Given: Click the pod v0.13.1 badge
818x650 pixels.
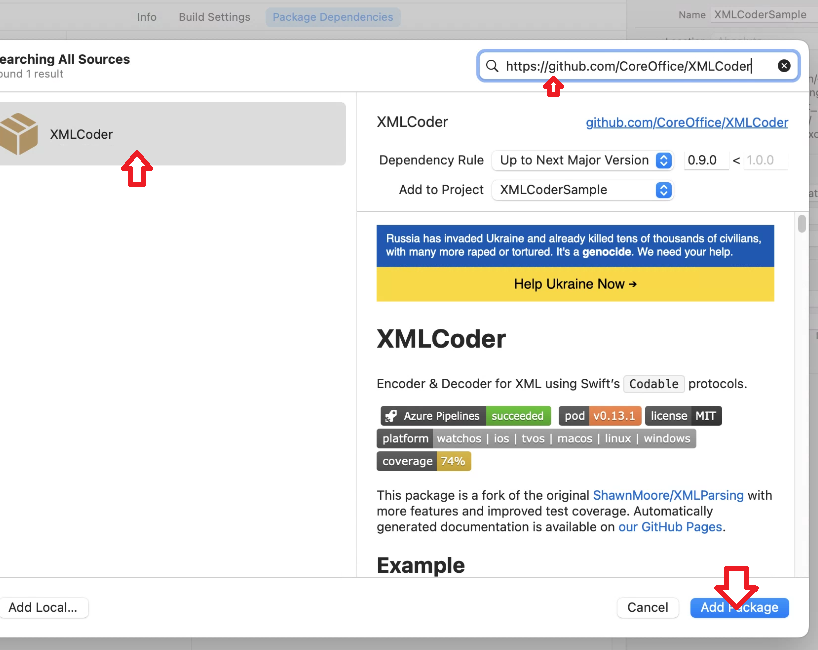Looking at the screenshot, I should pos(599,416).
